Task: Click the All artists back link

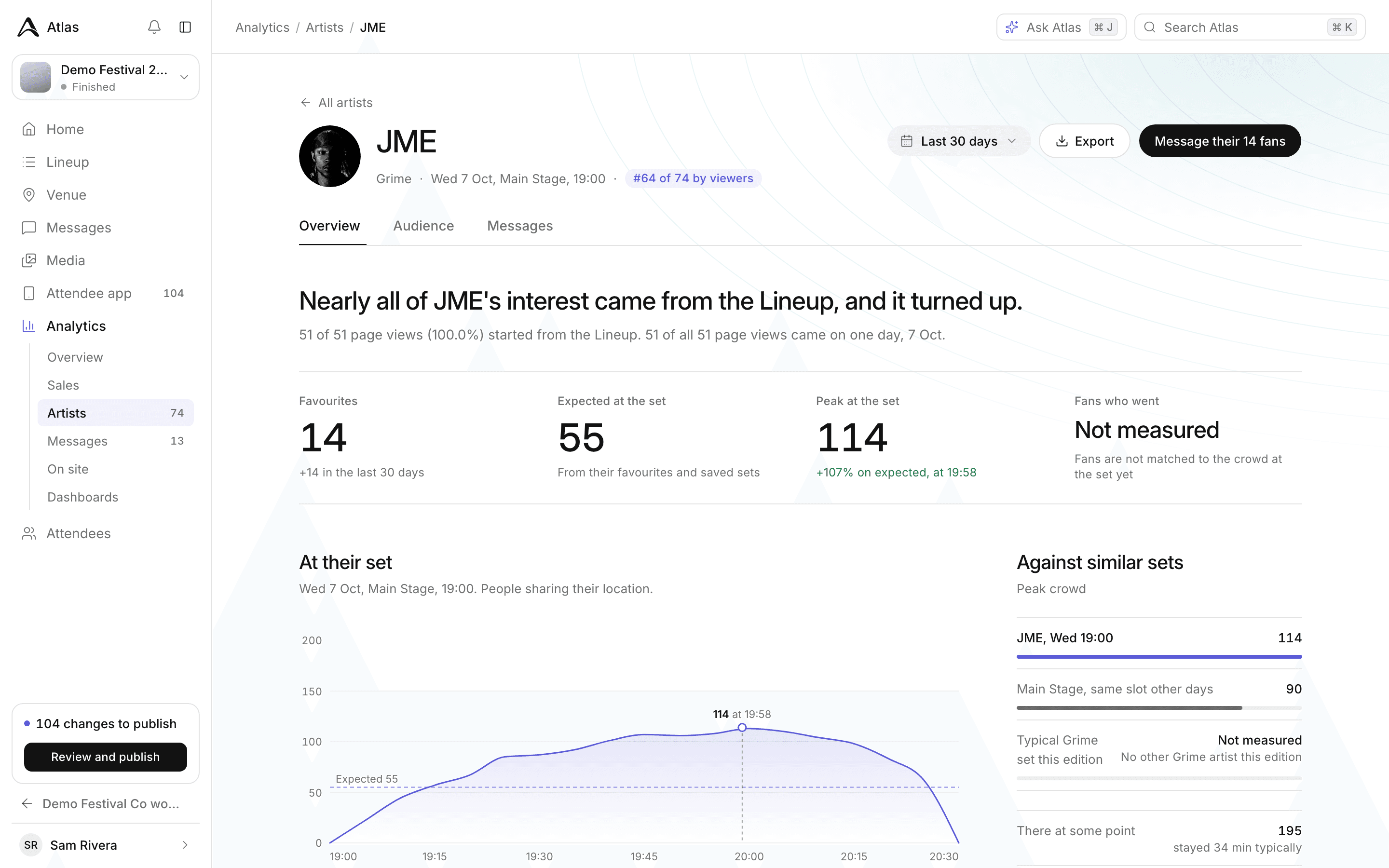Action: pyautogui.click(x=337, y=102)
